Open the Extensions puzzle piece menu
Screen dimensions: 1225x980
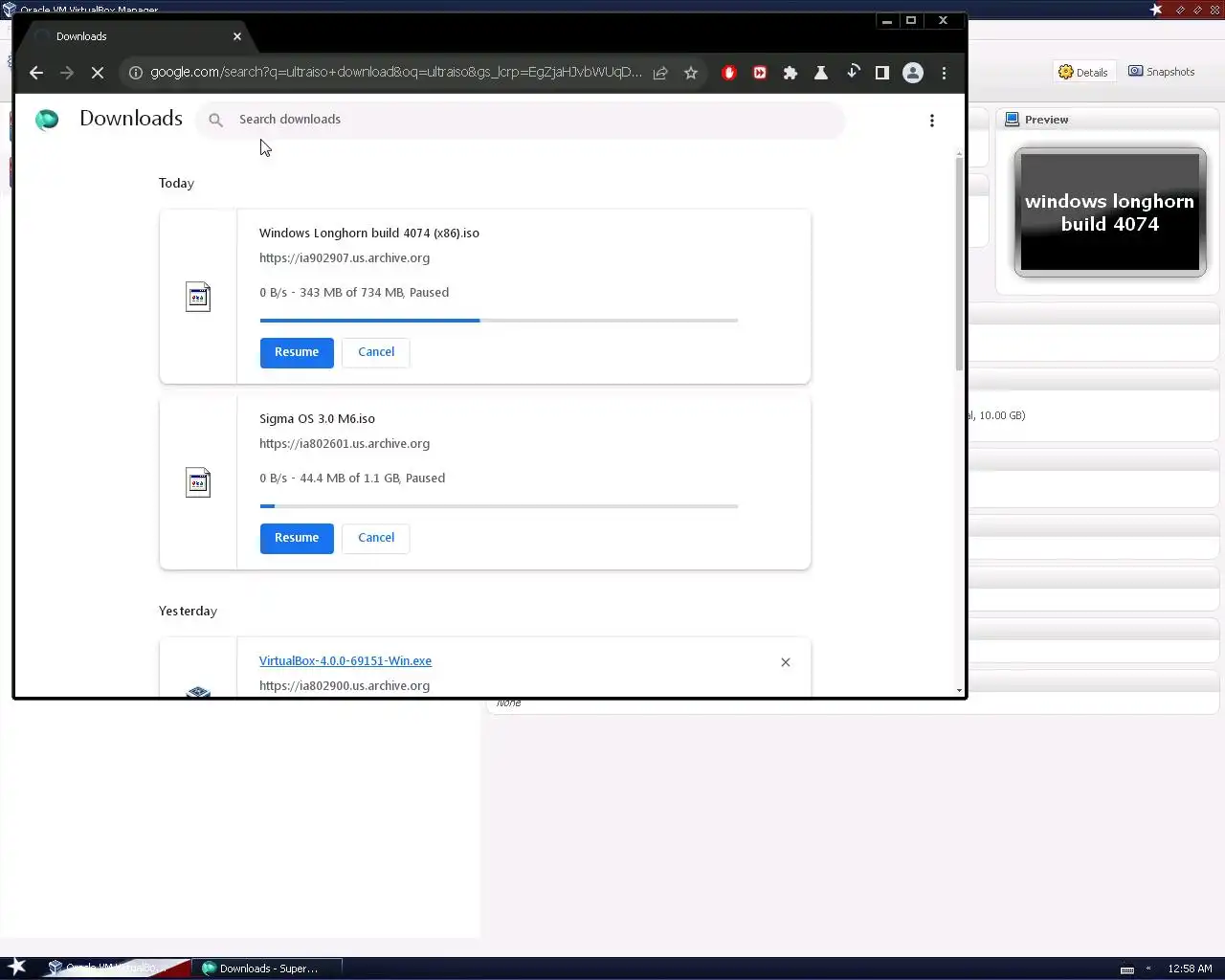(791, 73)
